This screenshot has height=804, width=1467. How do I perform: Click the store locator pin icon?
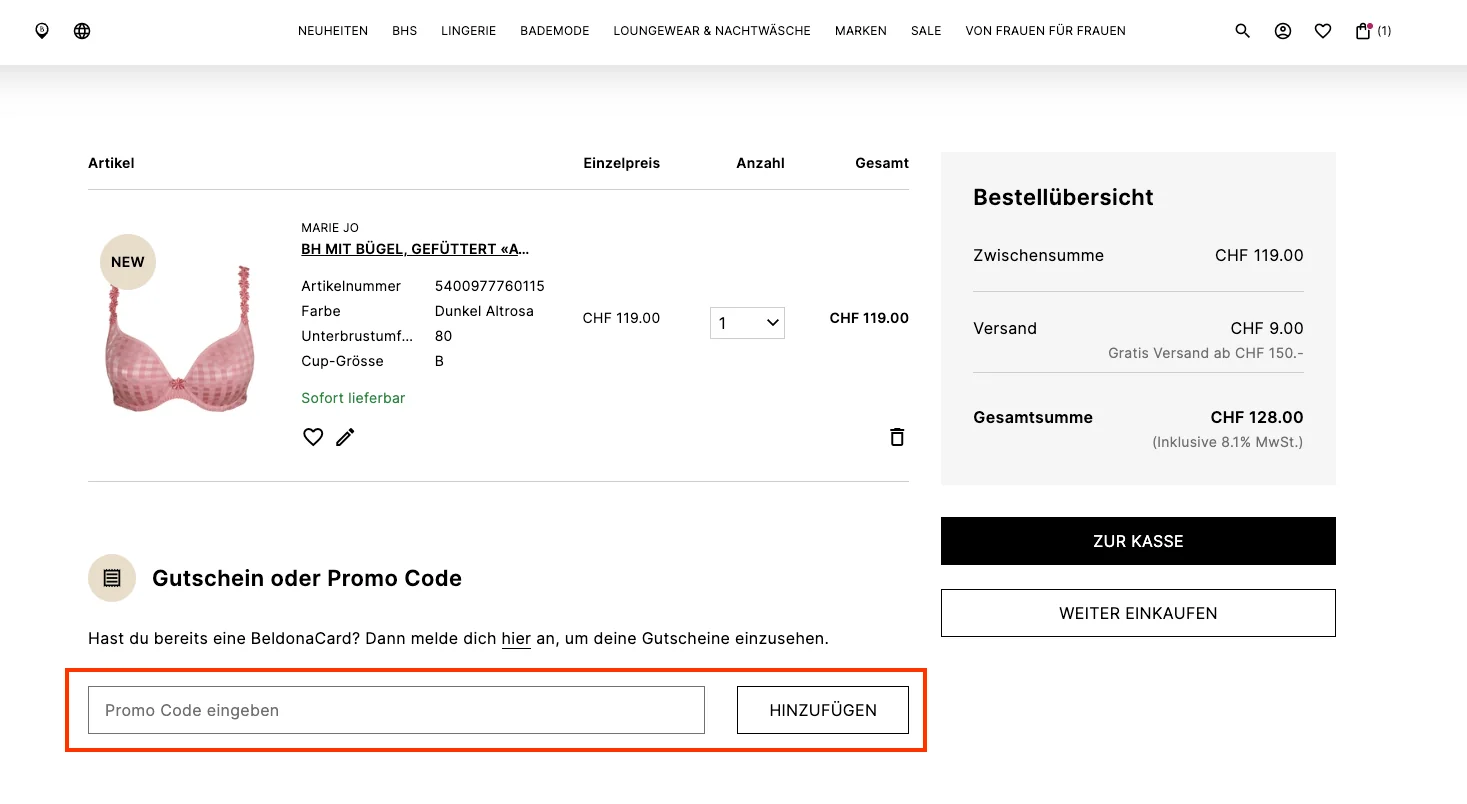coord(41,31)
